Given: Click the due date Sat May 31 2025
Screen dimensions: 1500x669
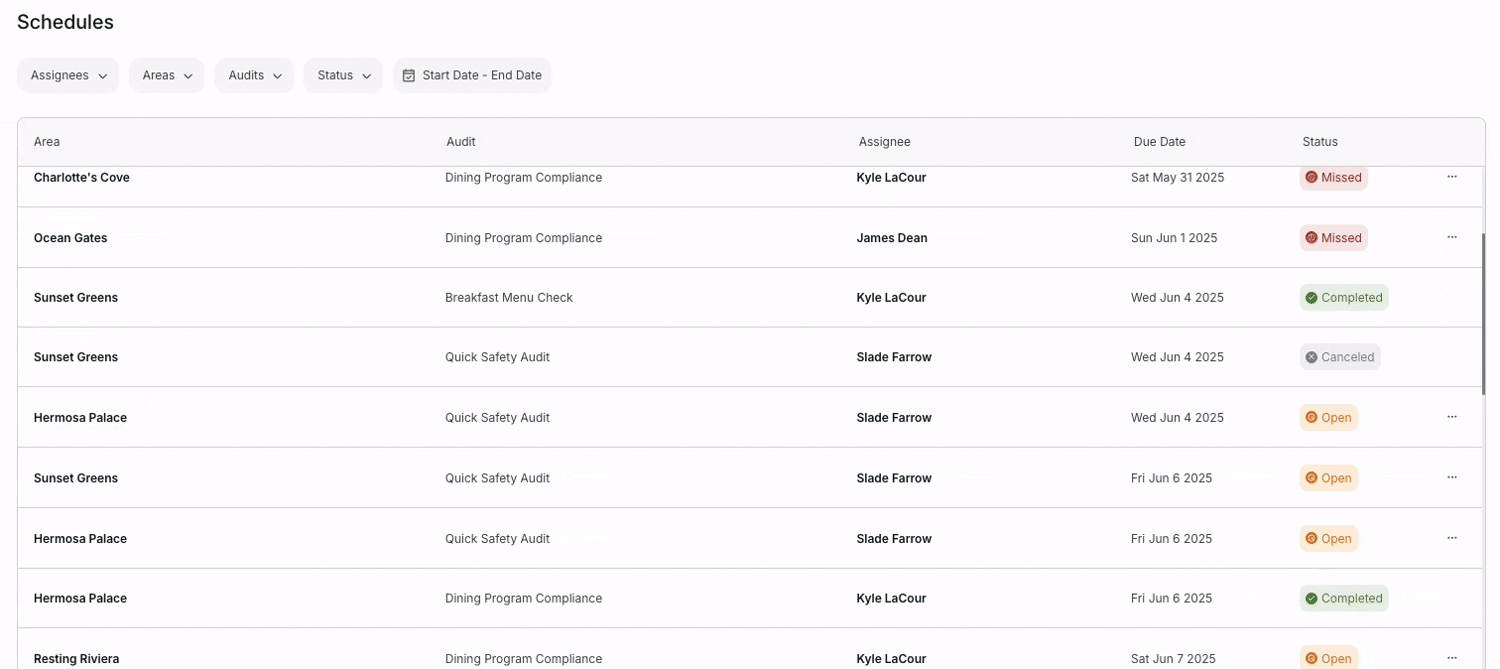Looking at the screenshot, I should pos(1177,177).
